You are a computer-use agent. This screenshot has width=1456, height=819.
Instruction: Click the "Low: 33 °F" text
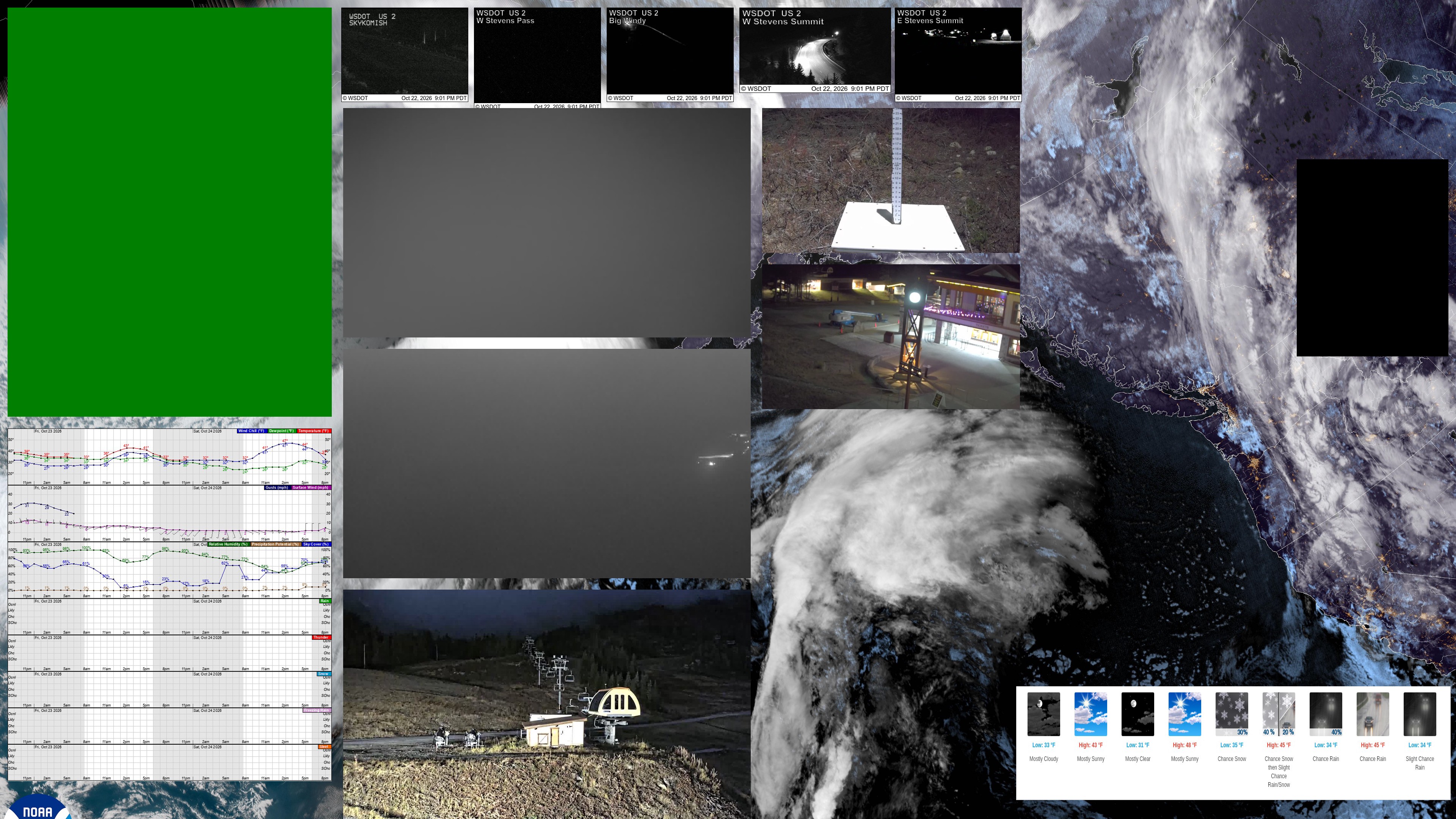(x=1043, y=745)
